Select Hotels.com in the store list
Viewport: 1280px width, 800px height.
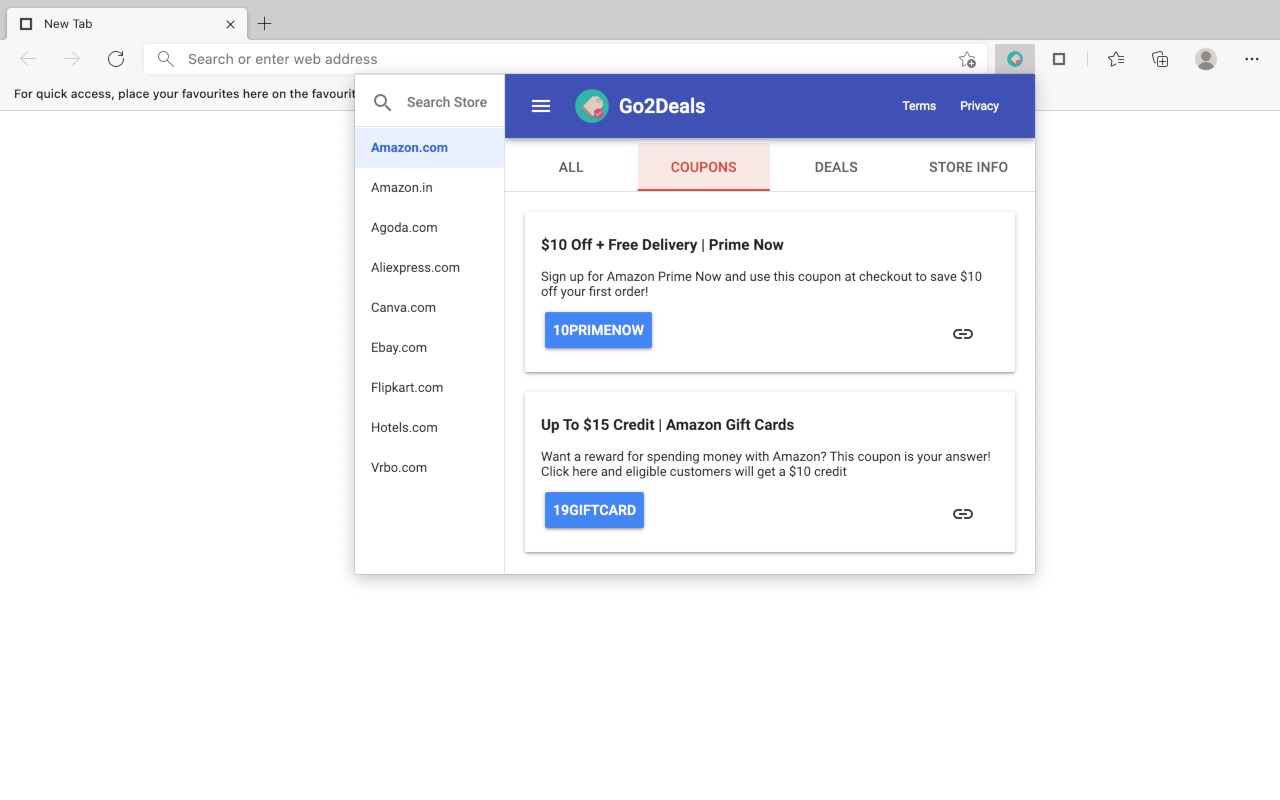click(x=430, y=427)
